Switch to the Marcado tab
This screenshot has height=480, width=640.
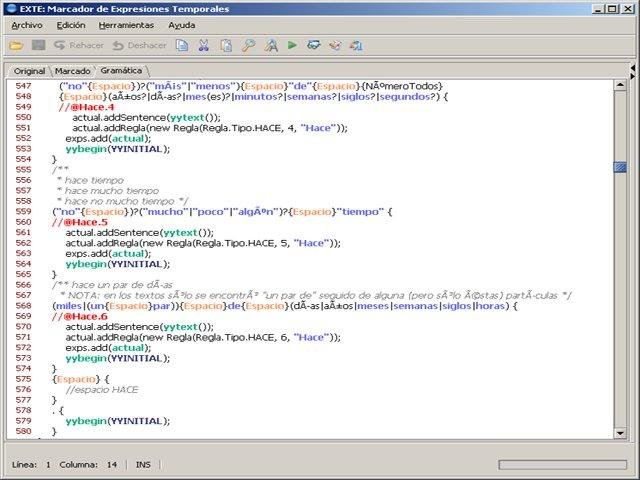click(72, 71)
